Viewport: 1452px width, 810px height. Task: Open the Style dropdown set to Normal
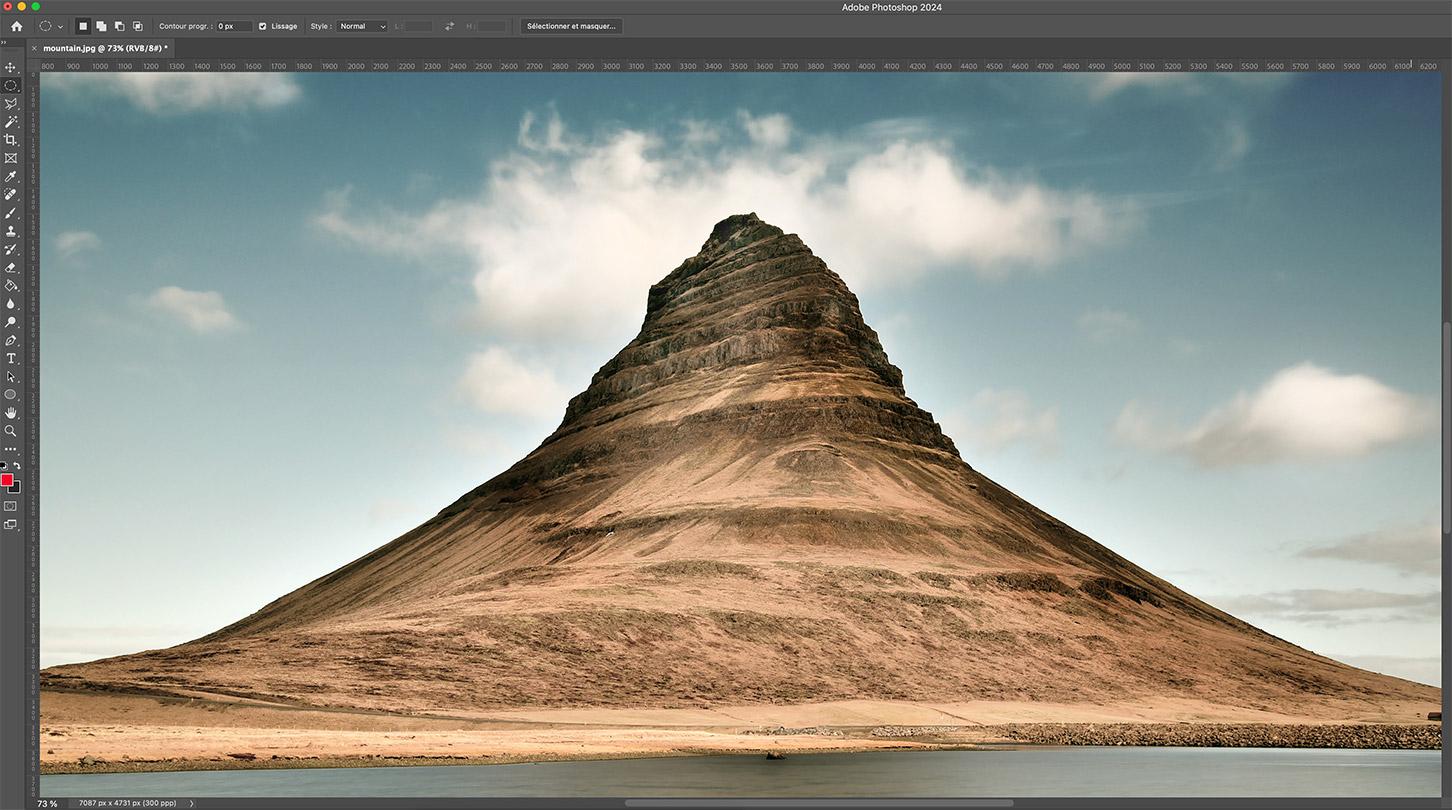(x=362, y=26)
